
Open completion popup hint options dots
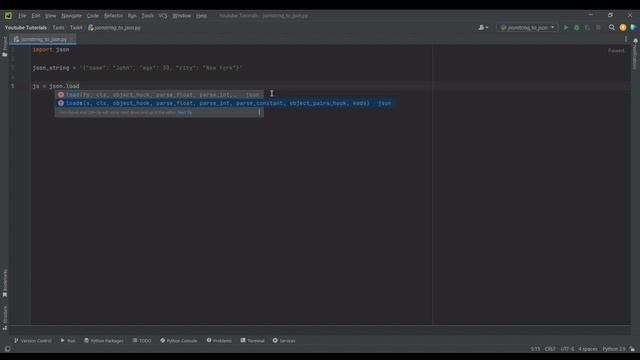[x=259, y=112]
